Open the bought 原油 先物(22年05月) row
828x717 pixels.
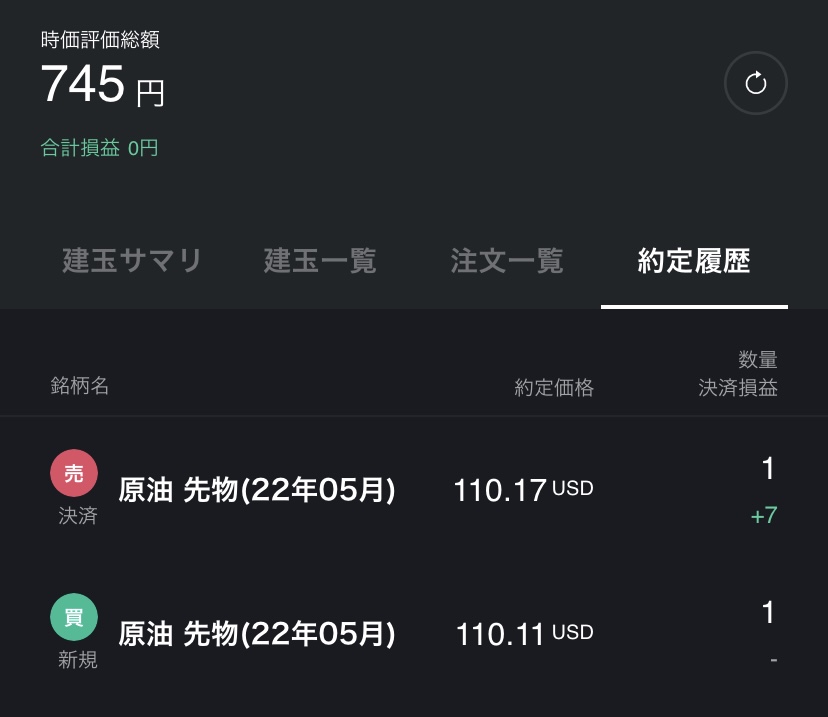(257, 634)
